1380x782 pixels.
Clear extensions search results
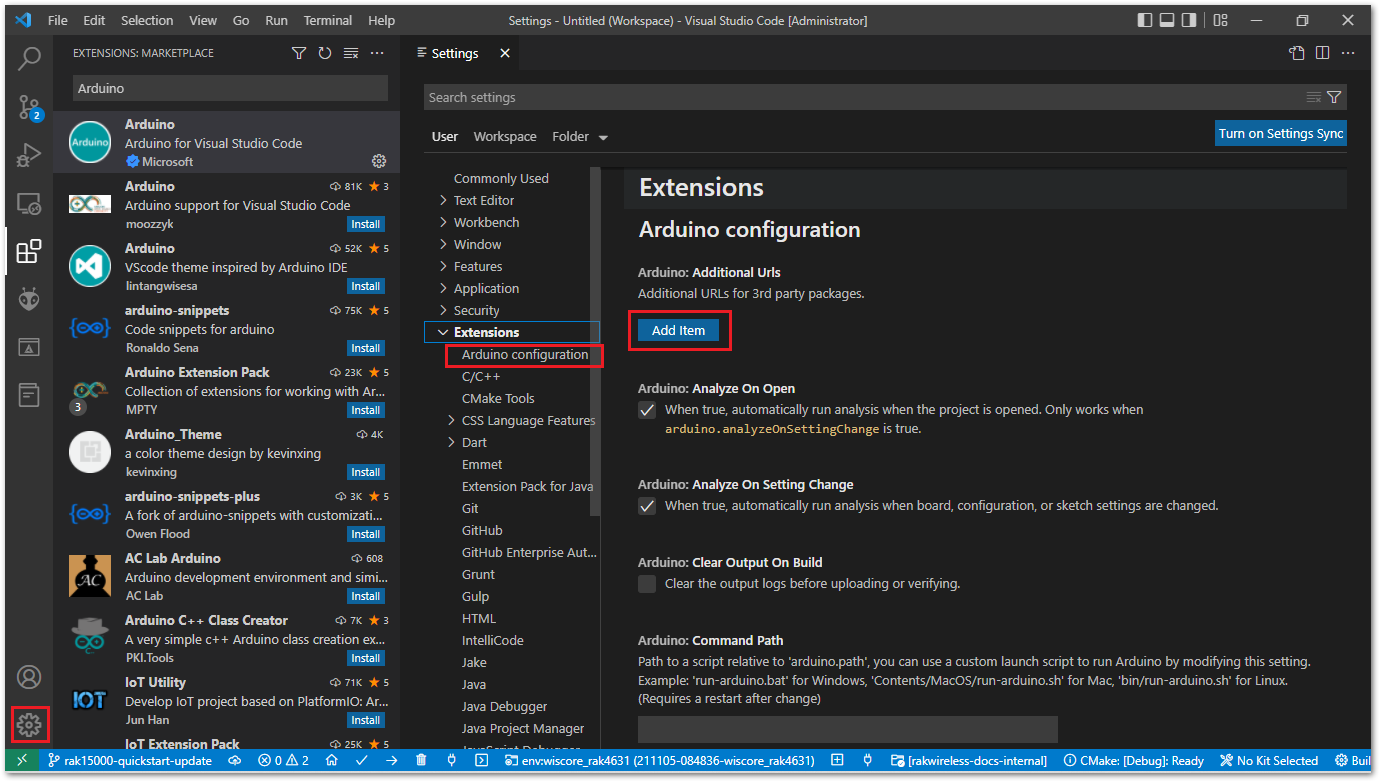(351, 53)
